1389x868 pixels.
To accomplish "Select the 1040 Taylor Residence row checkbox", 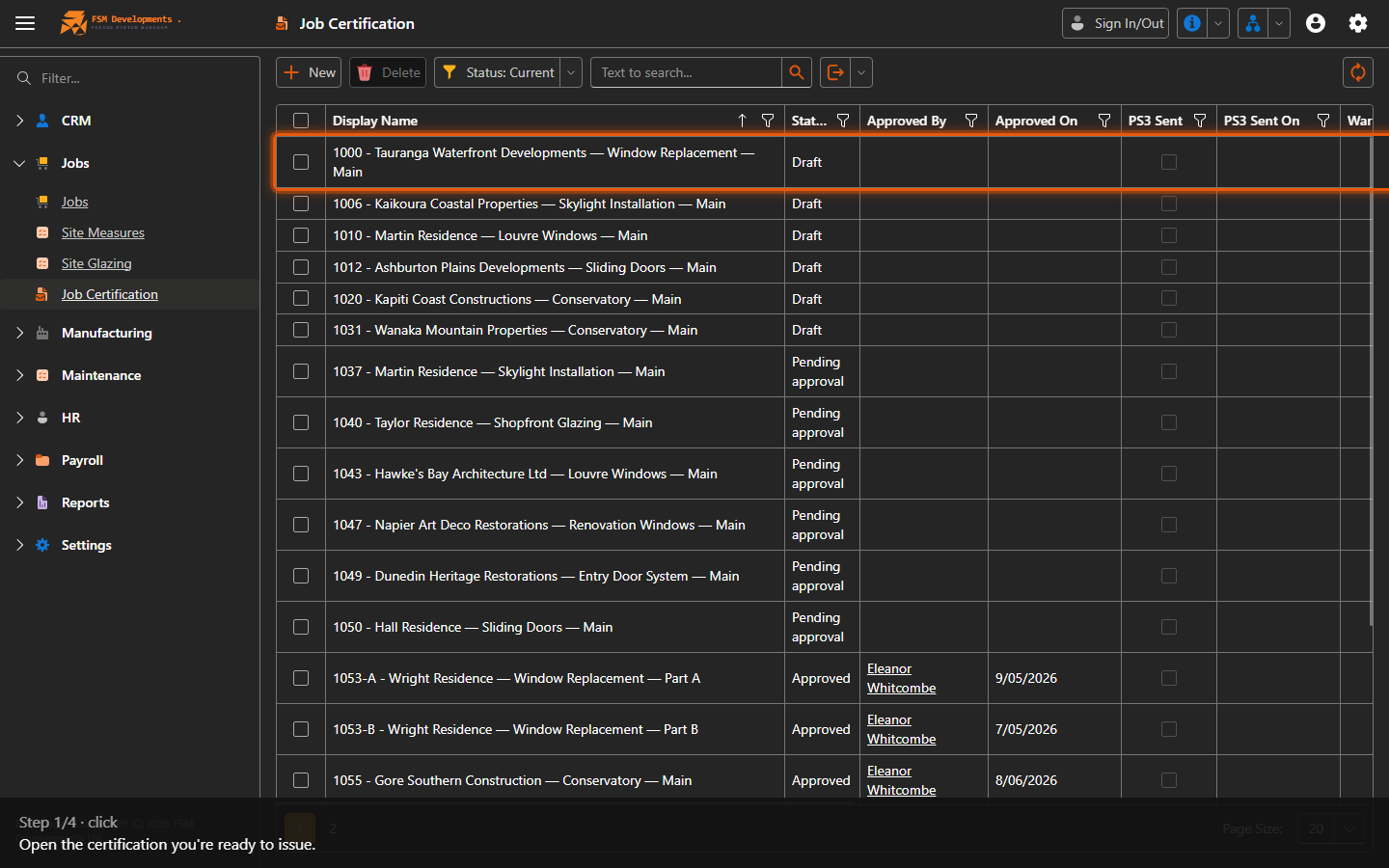I will (x=301, y=422).
